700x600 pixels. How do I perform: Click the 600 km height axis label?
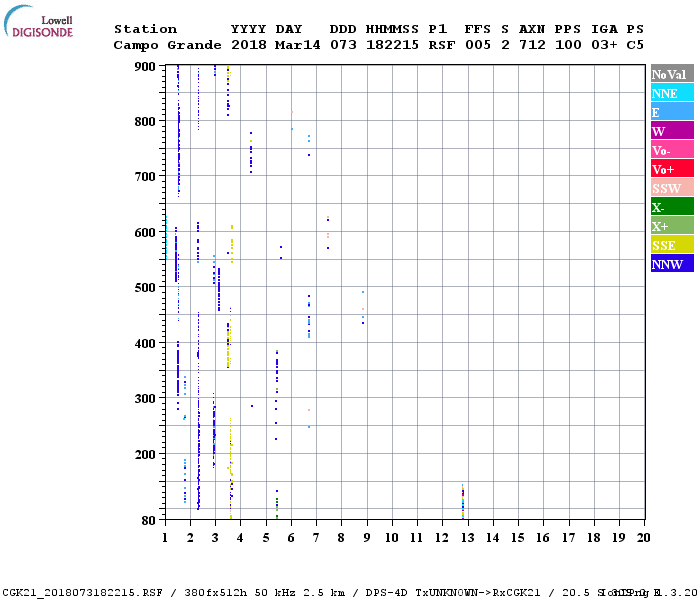(145, 232)
